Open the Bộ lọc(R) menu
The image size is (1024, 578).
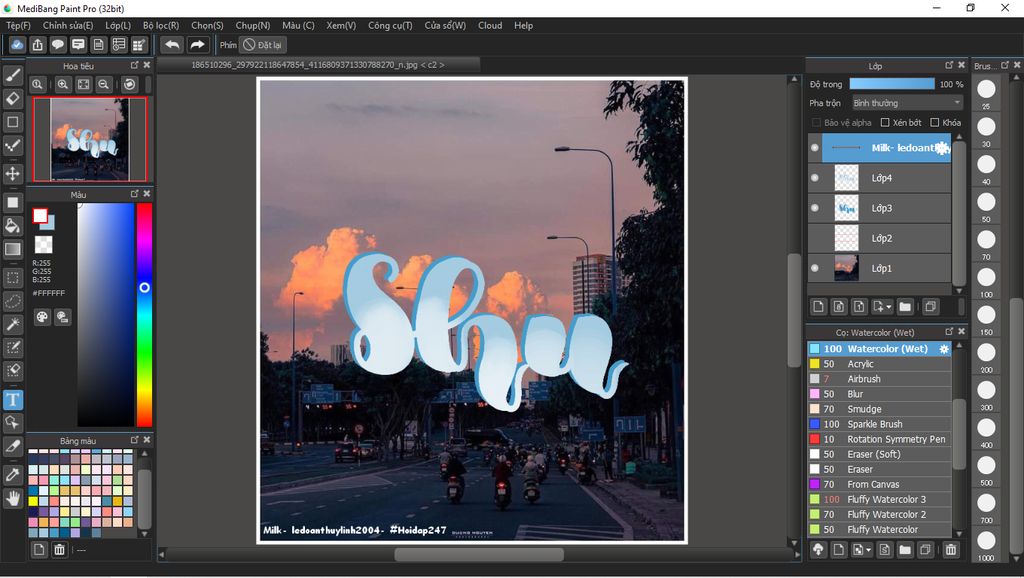[x=161, y=25]
